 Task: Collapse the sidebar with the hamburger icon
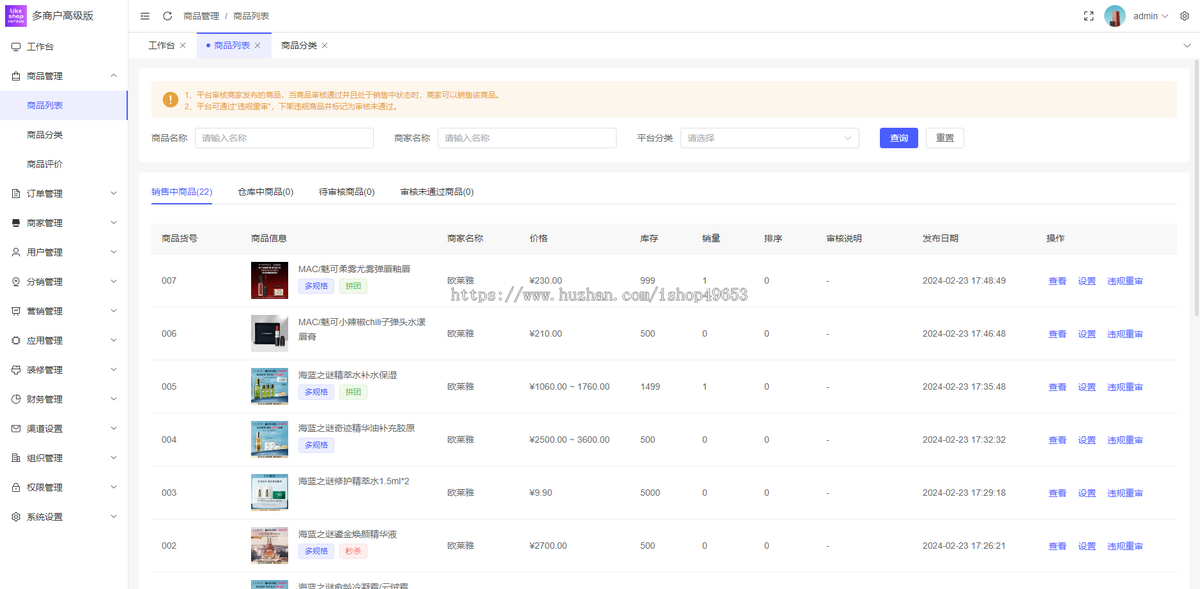(x=145, y=16)
